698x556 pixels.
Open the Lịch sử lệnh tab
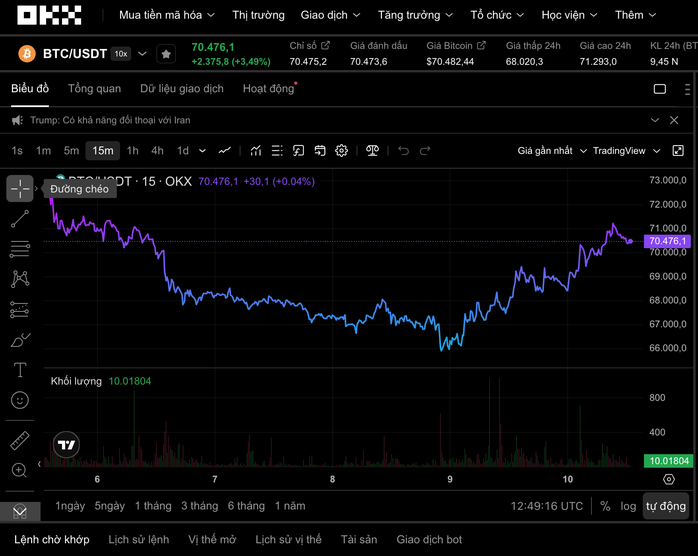pyautogui.click(x=138, y=540)
